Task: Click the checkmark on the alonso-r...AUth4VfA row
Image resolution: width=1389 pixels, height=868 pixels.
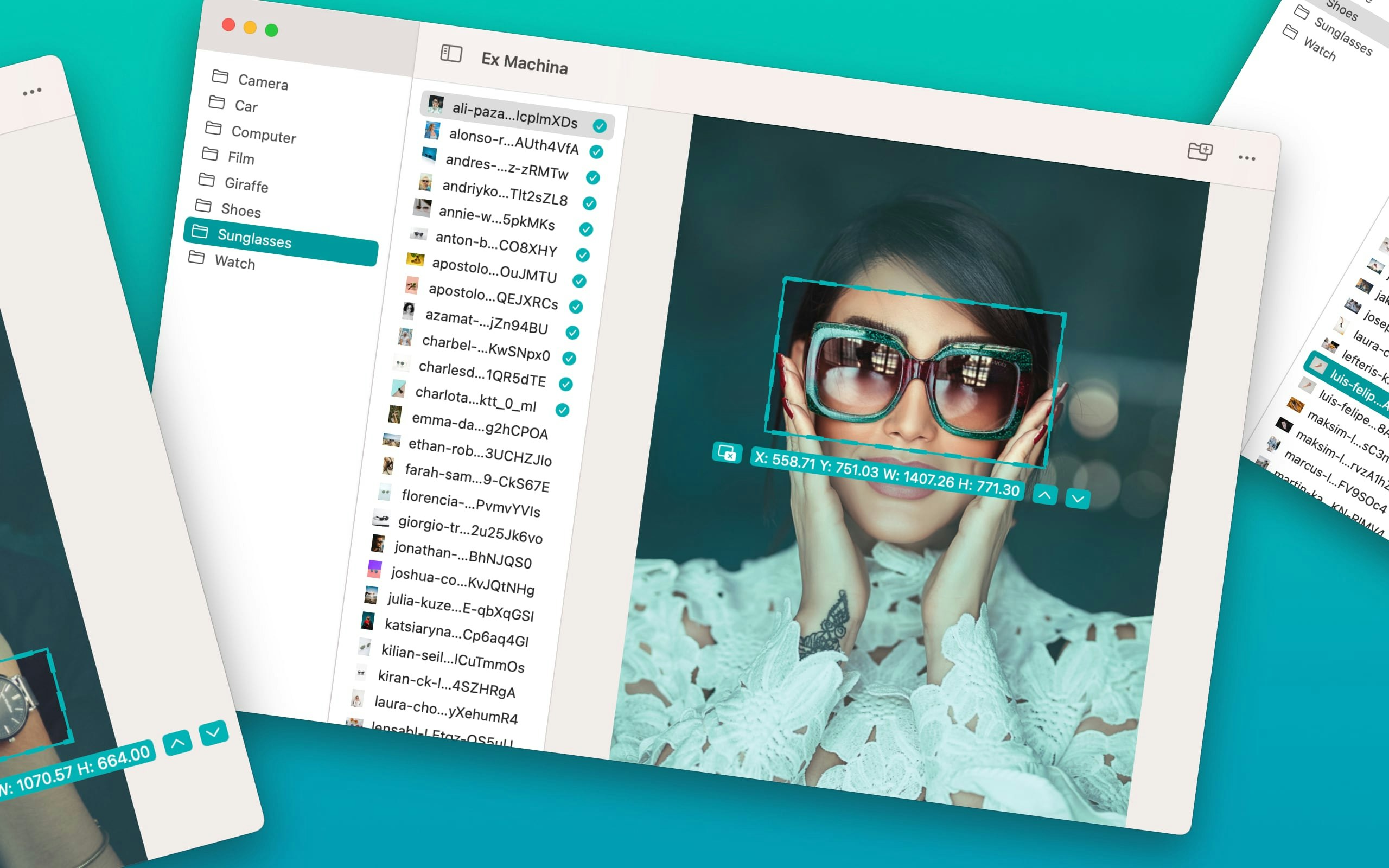Action: click(596, 152)
